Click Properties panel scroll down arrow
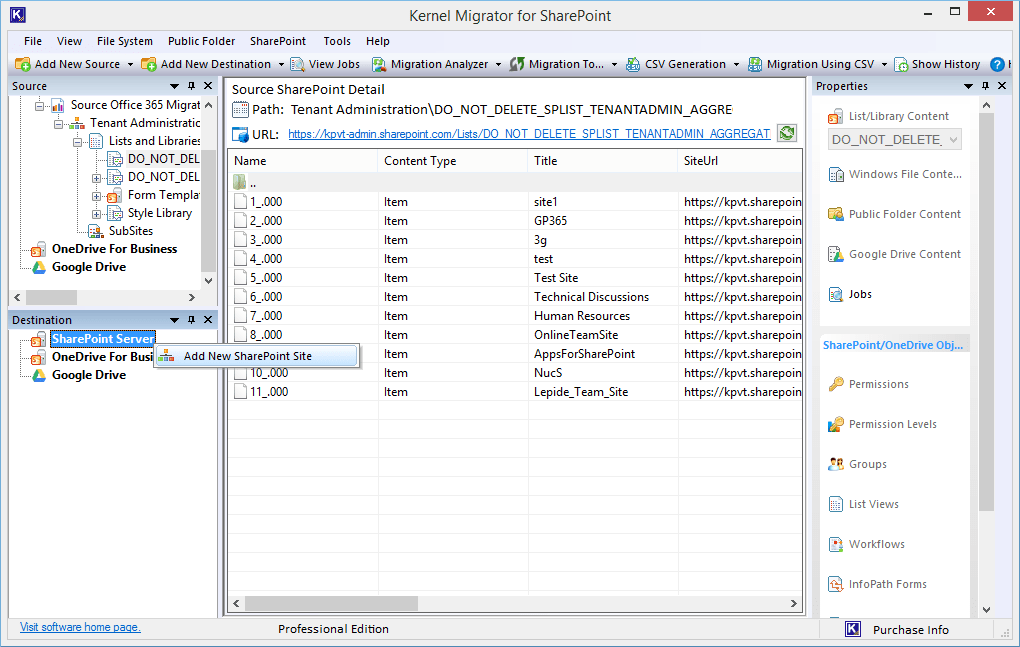This screenshot has width=1020, height=647. tap(986, 610)
